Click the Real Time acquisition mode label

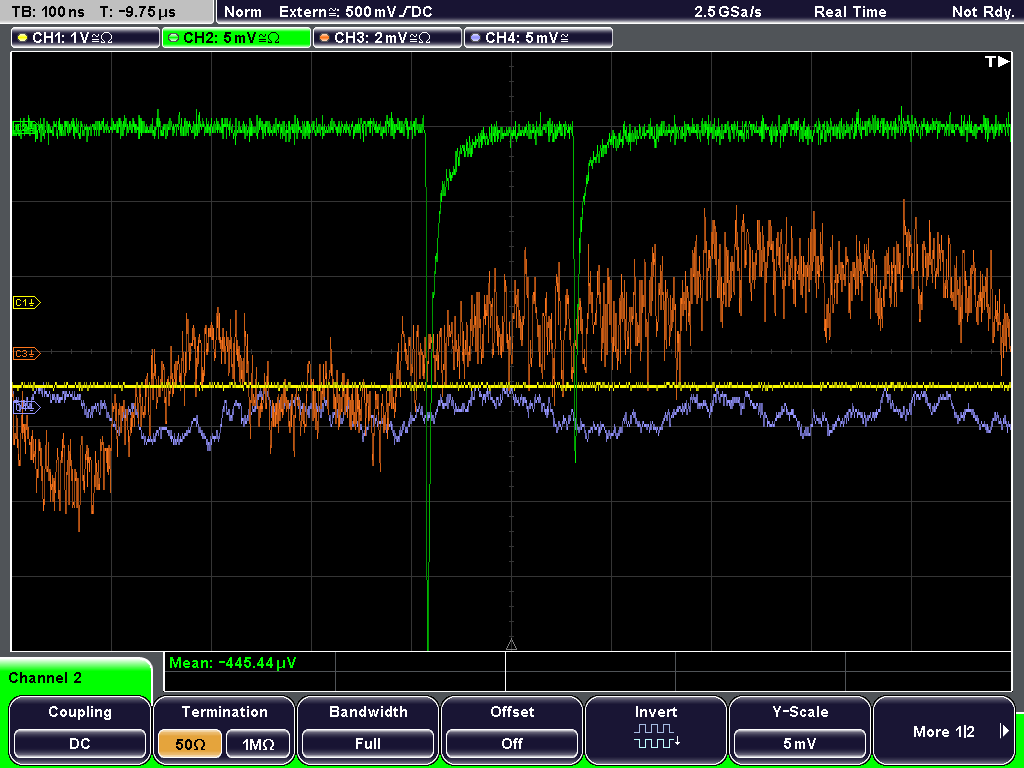850,12
